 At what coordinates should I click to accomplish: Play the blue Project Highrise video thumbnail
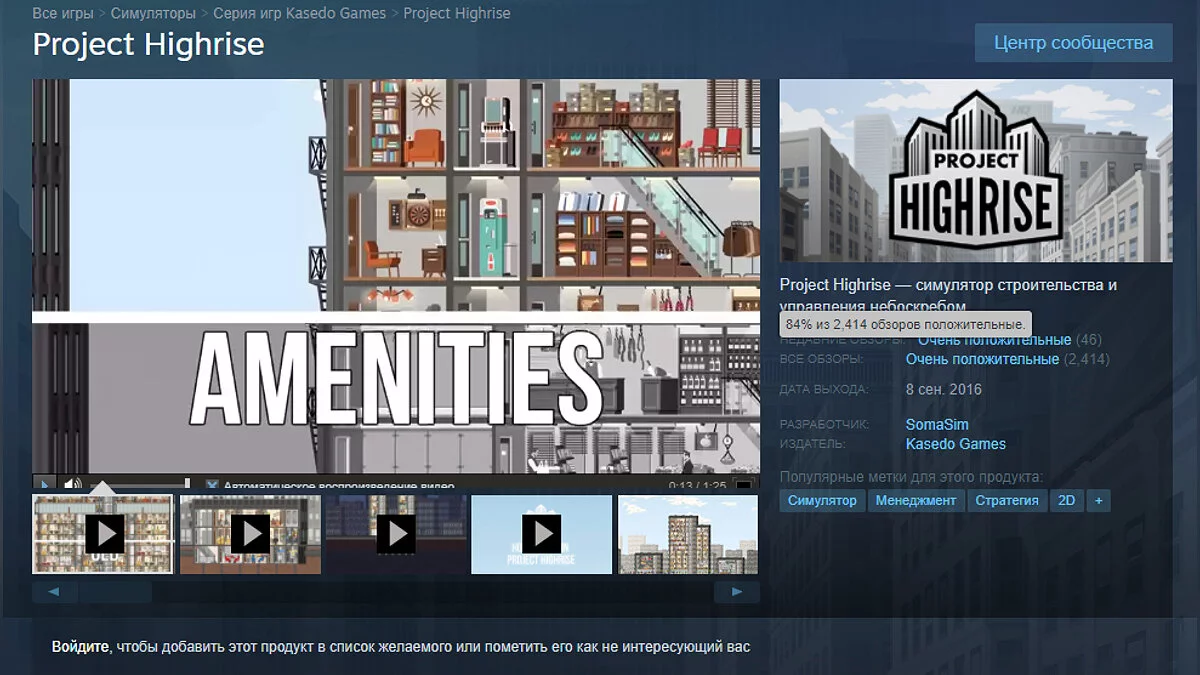point(541,535)
